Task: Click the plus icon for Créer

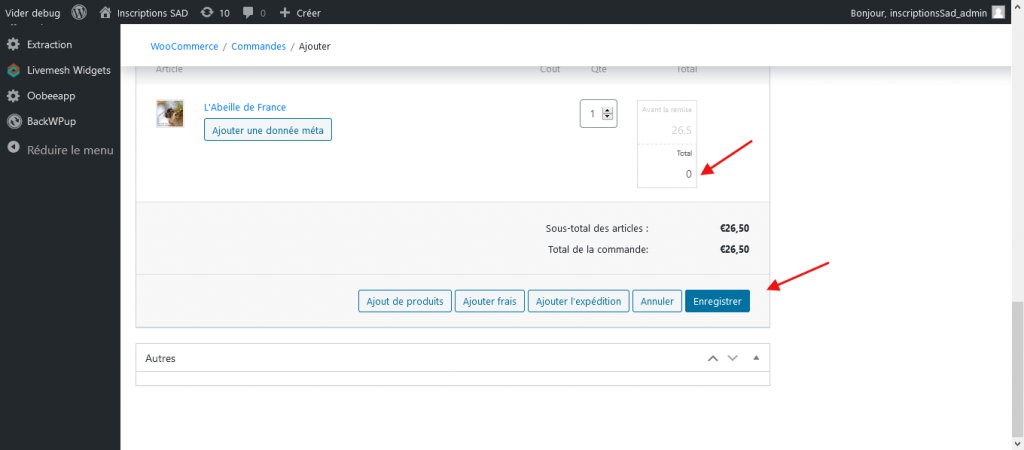Action: click(x=284, y=12)
